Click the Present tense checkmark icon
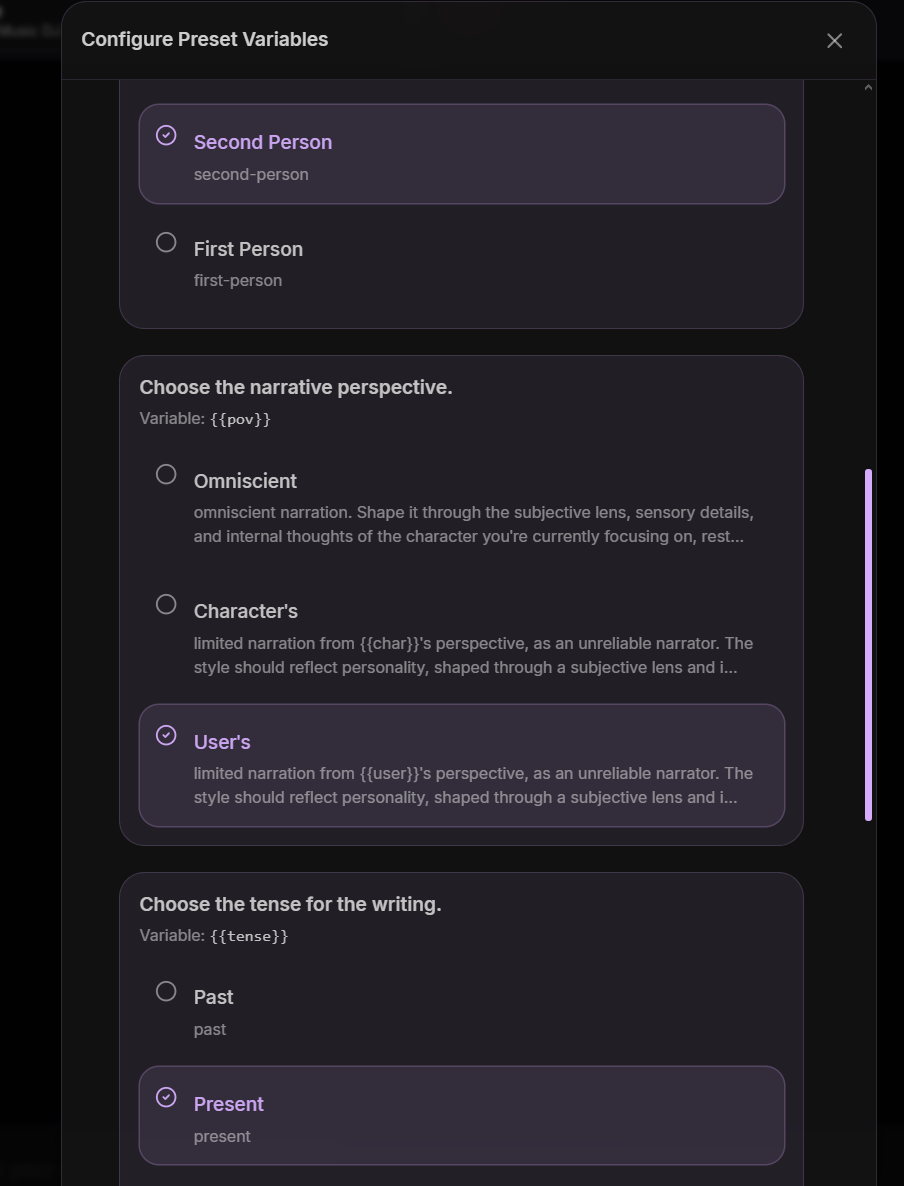The width and height of the screenshot is (904, 1186). [166, 1098]
